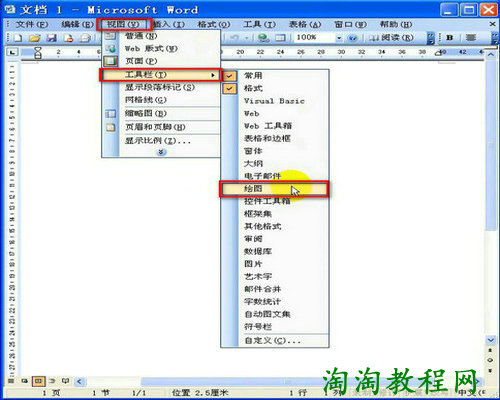Select 普通(N) view in menu
Screen dimensions: 500x400
pos(161,36)
